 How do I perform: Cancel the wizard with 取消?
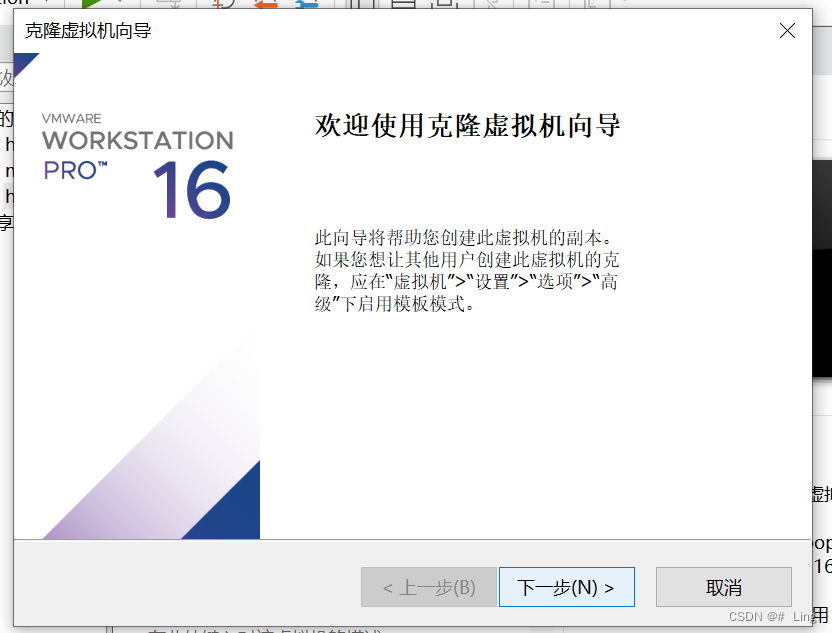coord(724,587)
